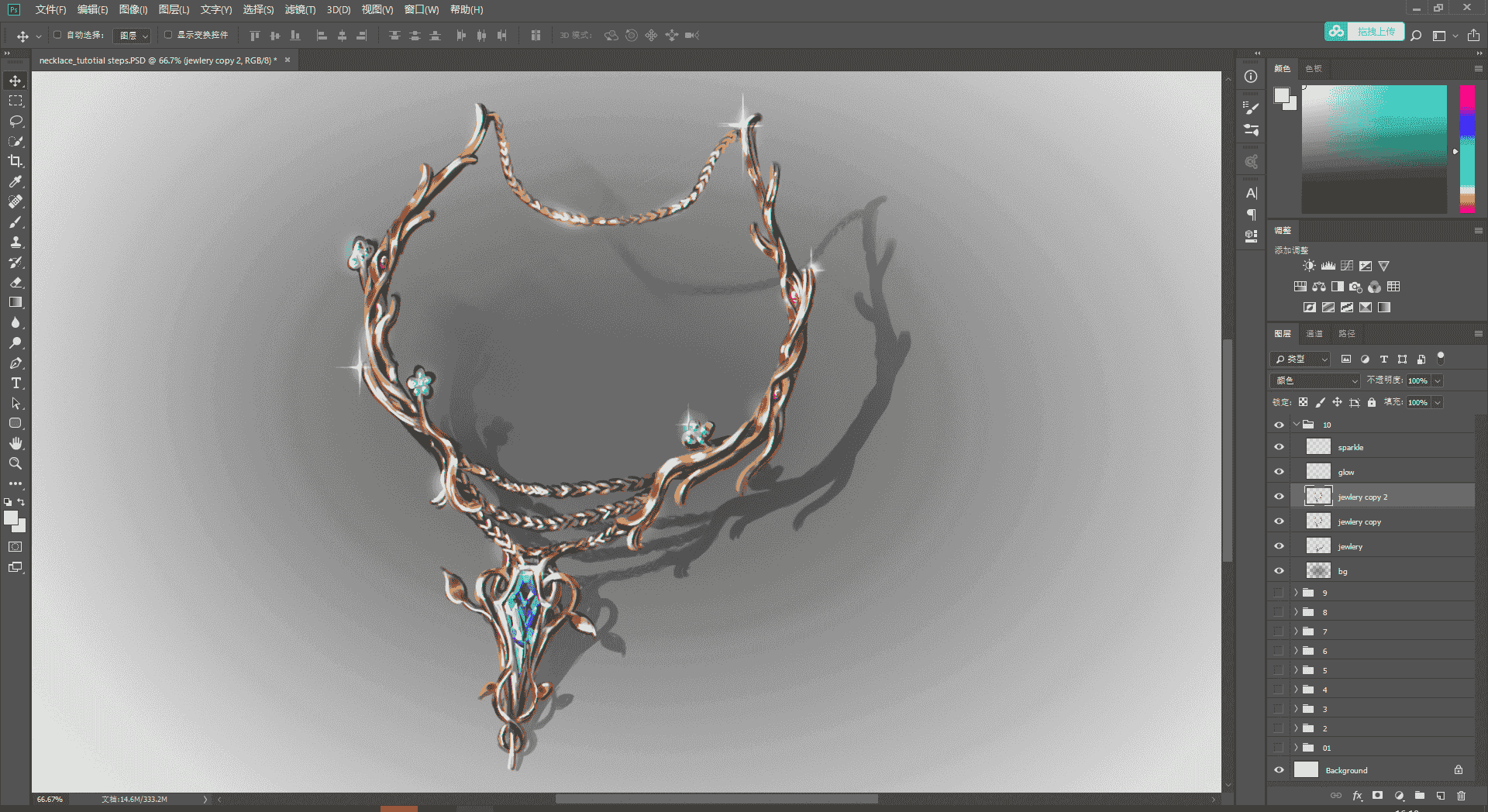
Task: Select the Eyedropper tool
Action: point(15,181)
